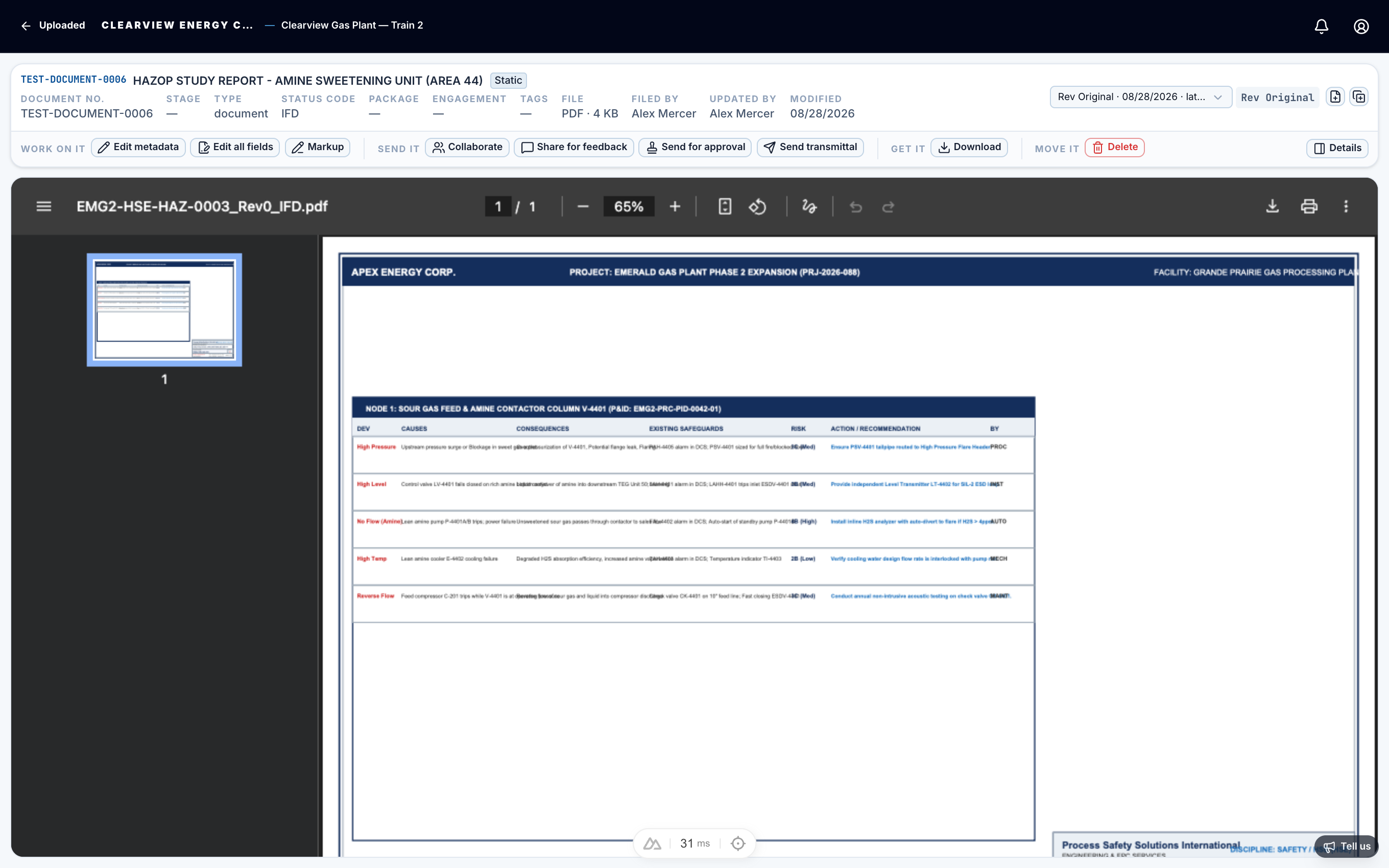
Task: Click Send for approval
Action: (x=695, y=148)
